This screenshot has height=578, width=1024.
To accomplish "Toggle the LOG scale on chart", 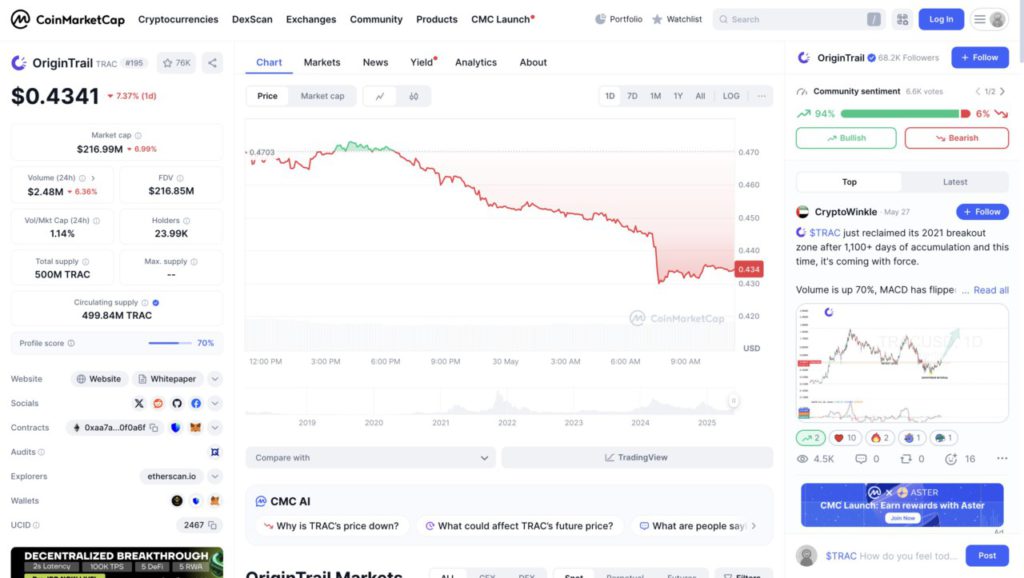I will pyautogui.click(x=731, y=96).
